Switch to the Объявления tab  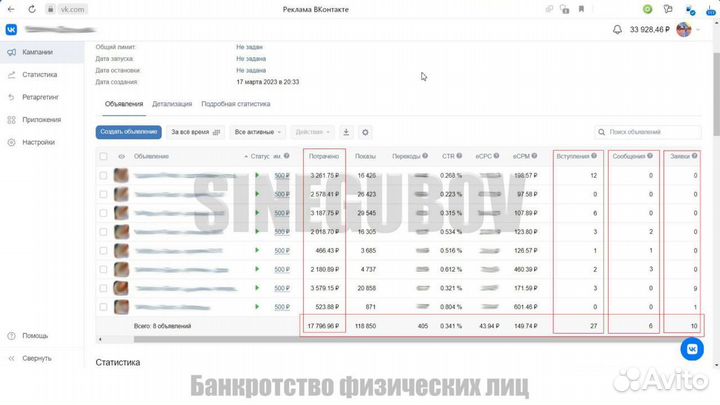(x=124, y=104)
